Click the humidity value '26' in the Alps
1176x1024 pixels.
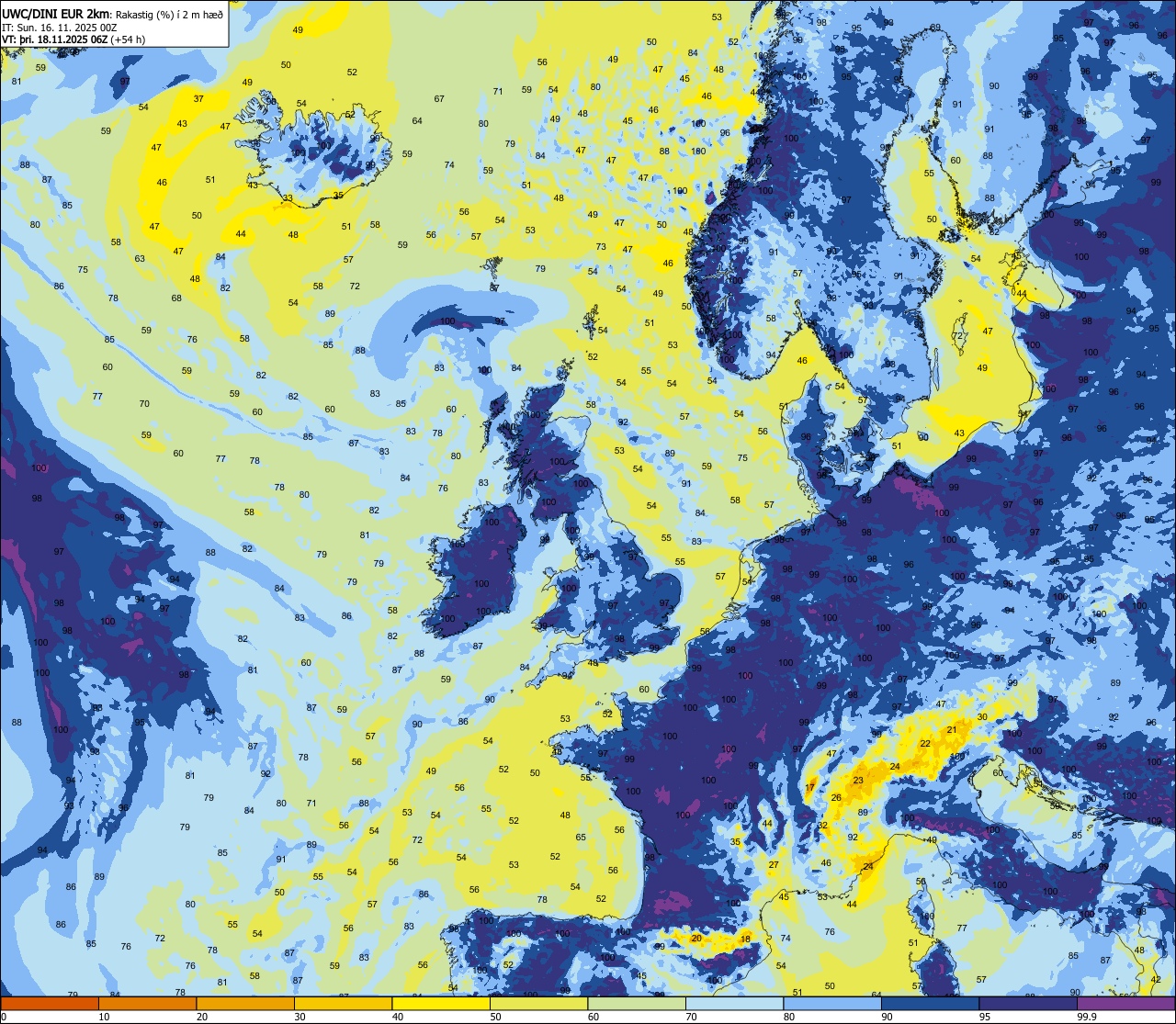tap(836, 797)
